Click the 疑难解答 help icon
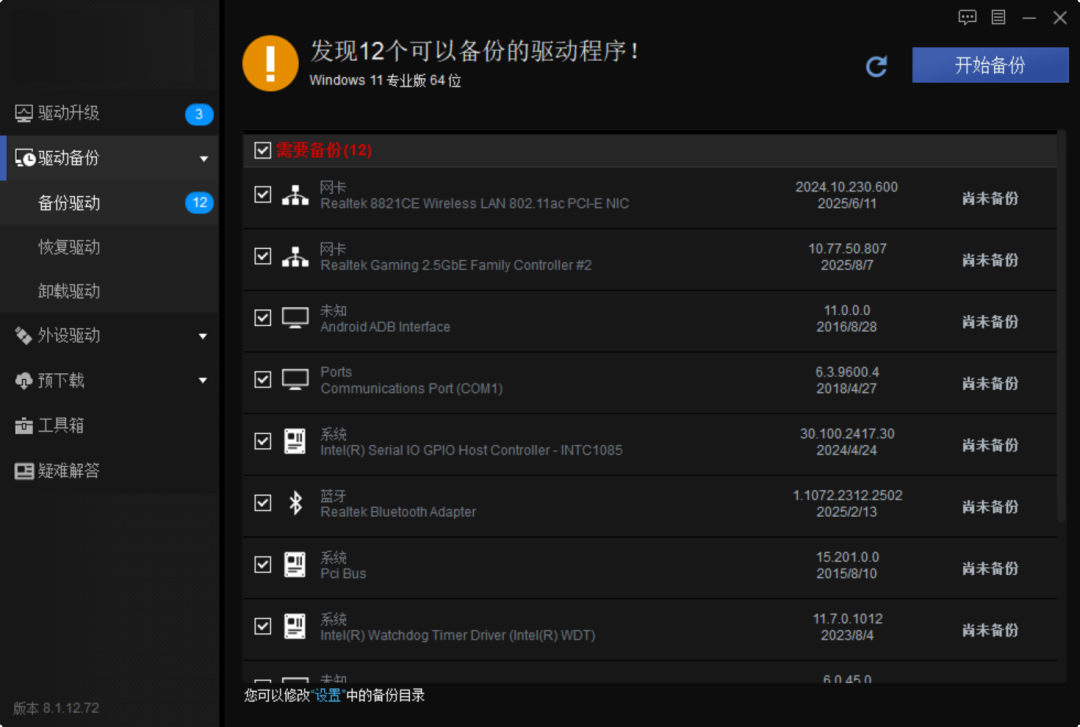The image size is (1080, 727). pos(23,471)
